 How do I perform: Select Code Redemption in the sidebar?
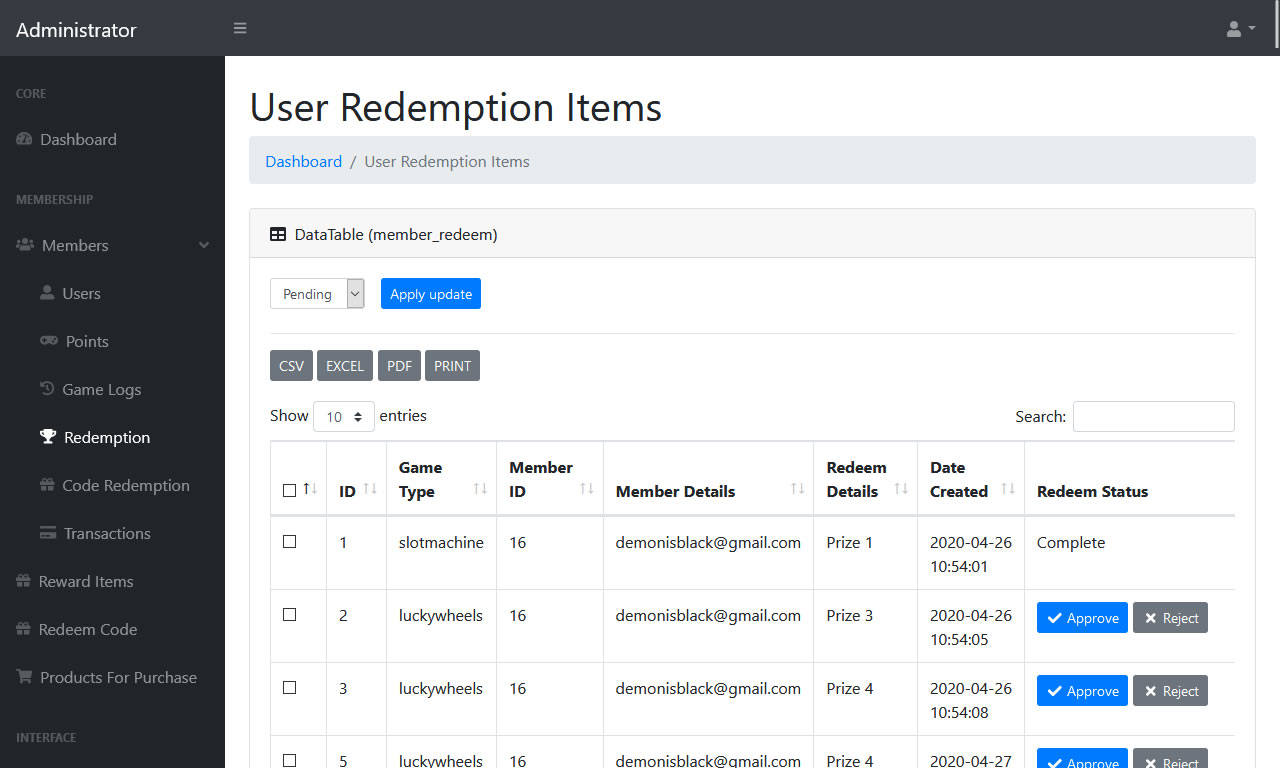pos(48,485)
